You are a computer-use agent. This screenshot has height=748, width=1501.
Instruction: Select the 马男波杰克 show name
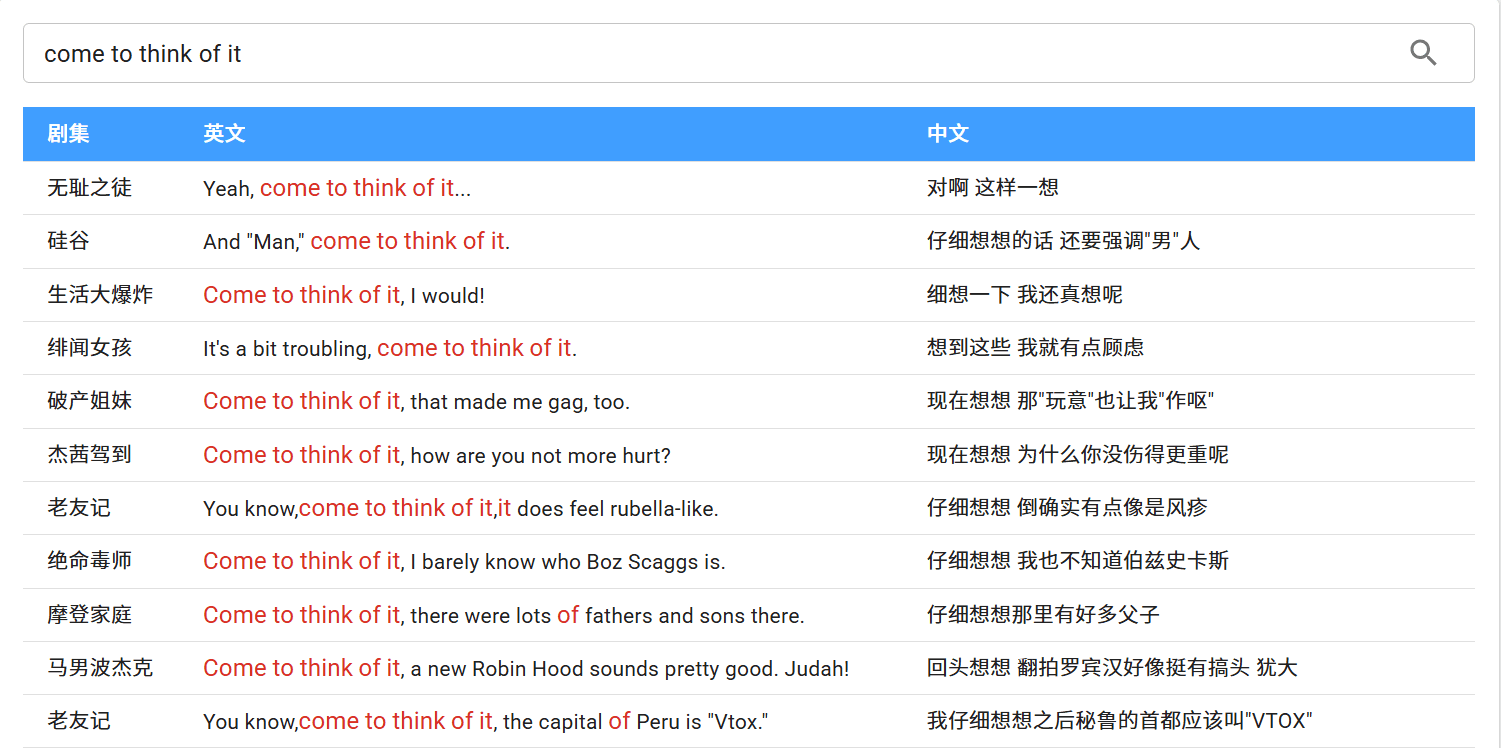100,668
